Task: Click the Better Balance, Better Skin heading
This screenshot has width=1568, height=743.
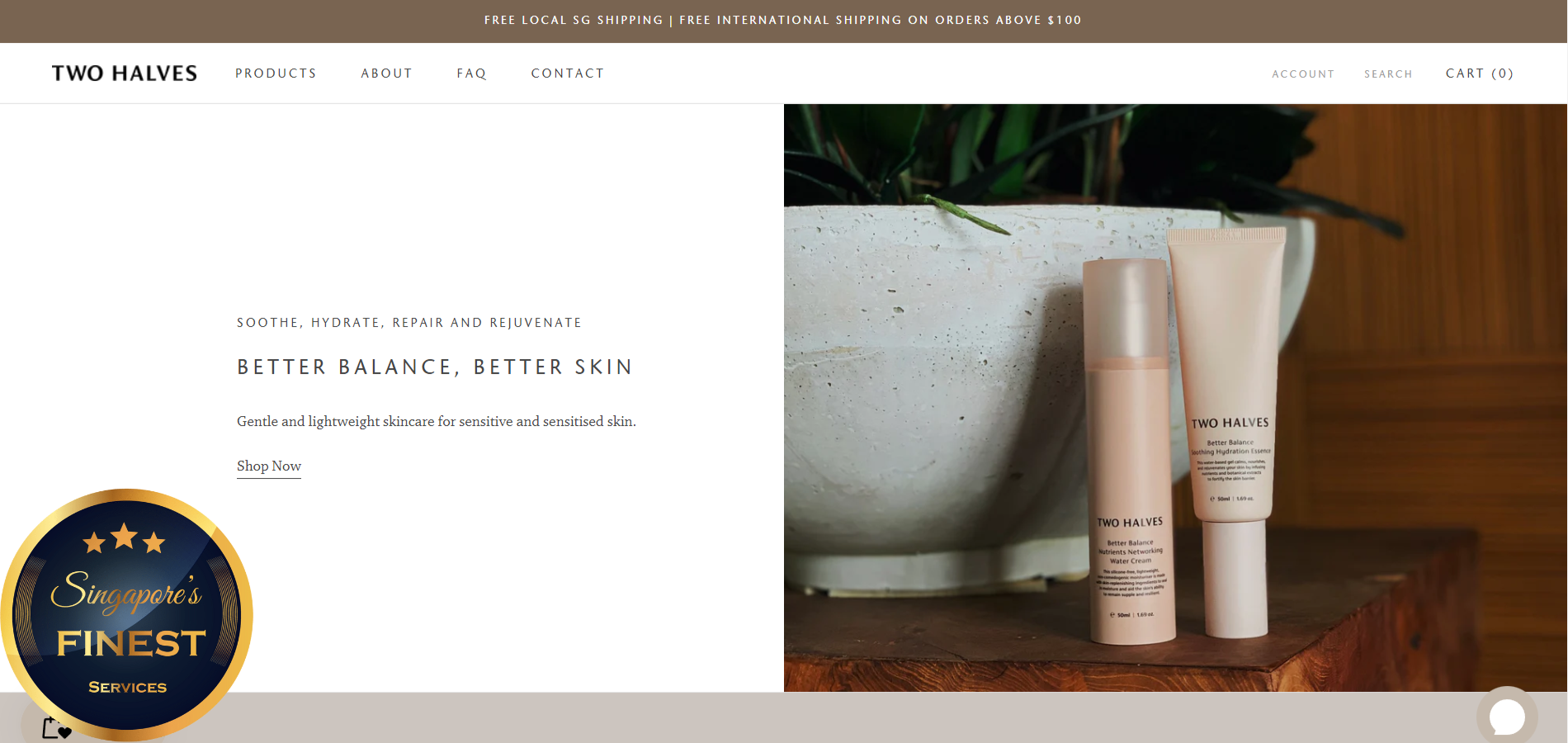Action: click(x=435, y=367)
